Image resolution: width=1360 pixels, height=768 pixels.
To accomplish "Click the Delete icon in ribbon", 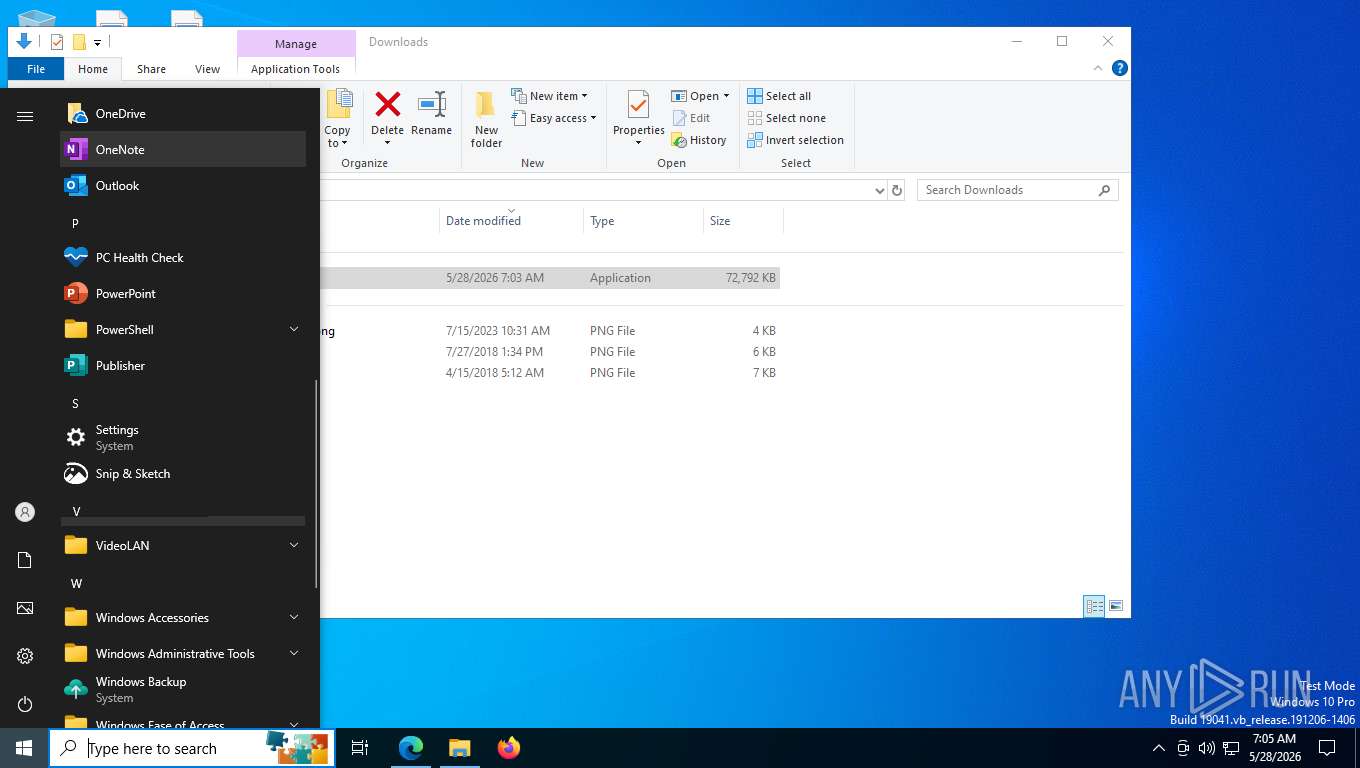I will coord(387,104).
